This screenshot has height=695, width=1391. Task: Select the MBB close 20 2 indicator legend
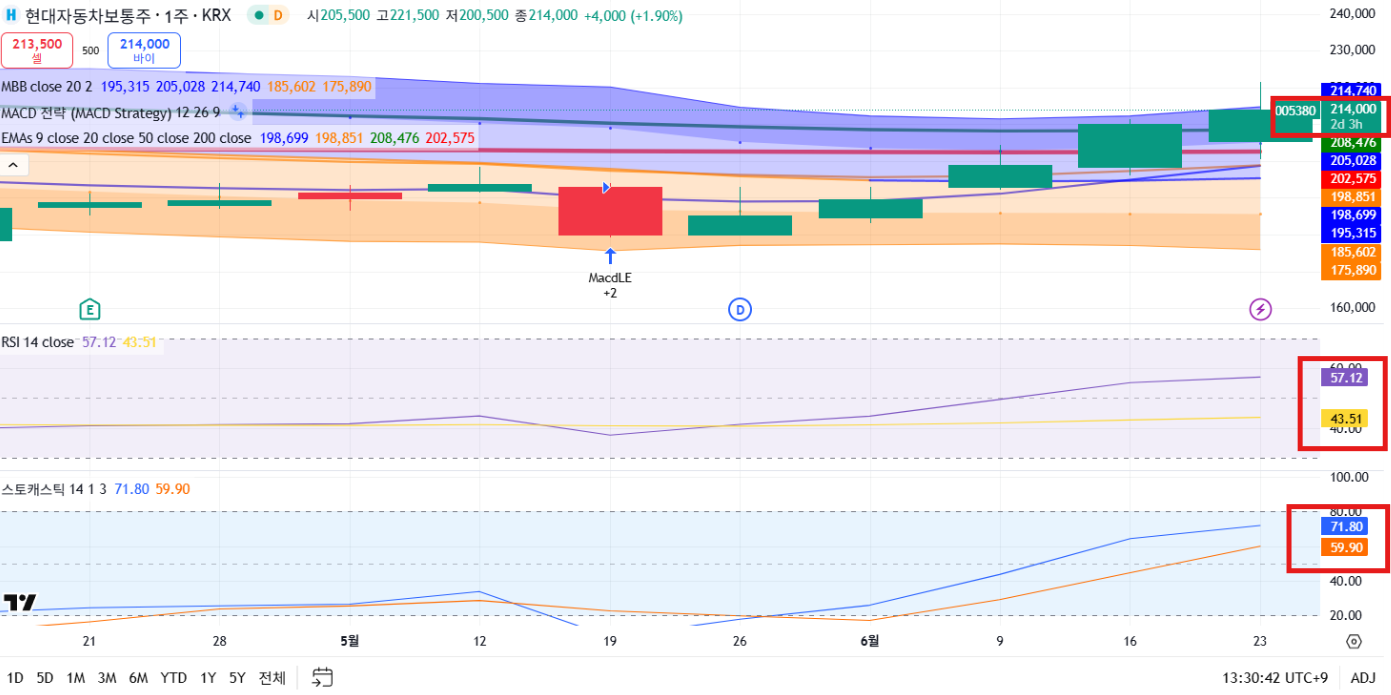(47, 87)
